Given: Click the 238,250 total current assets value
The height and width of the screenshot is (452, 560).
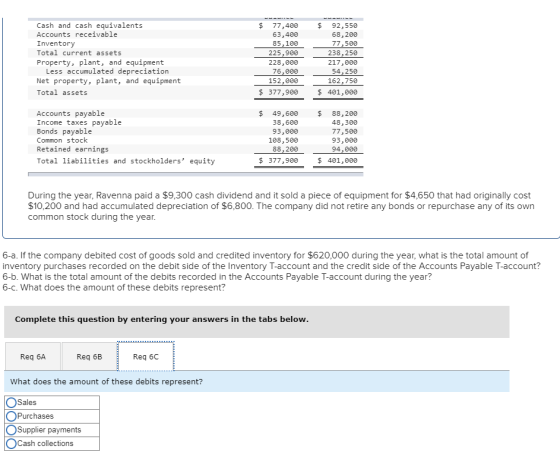Looking at the screenshot, I should click(x=342, y=53).
